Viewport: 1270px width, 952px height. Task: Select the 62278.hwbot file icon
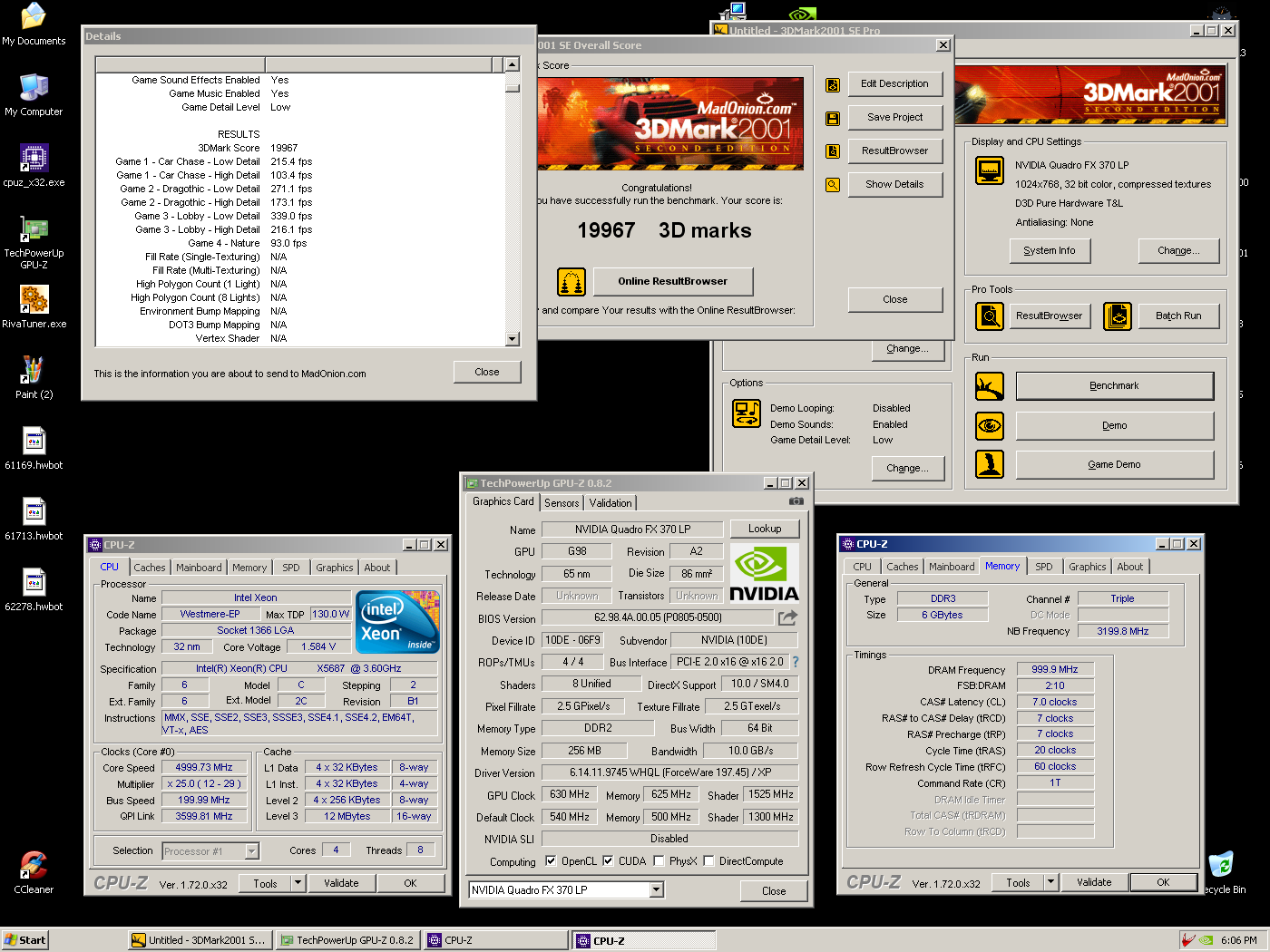34,590
